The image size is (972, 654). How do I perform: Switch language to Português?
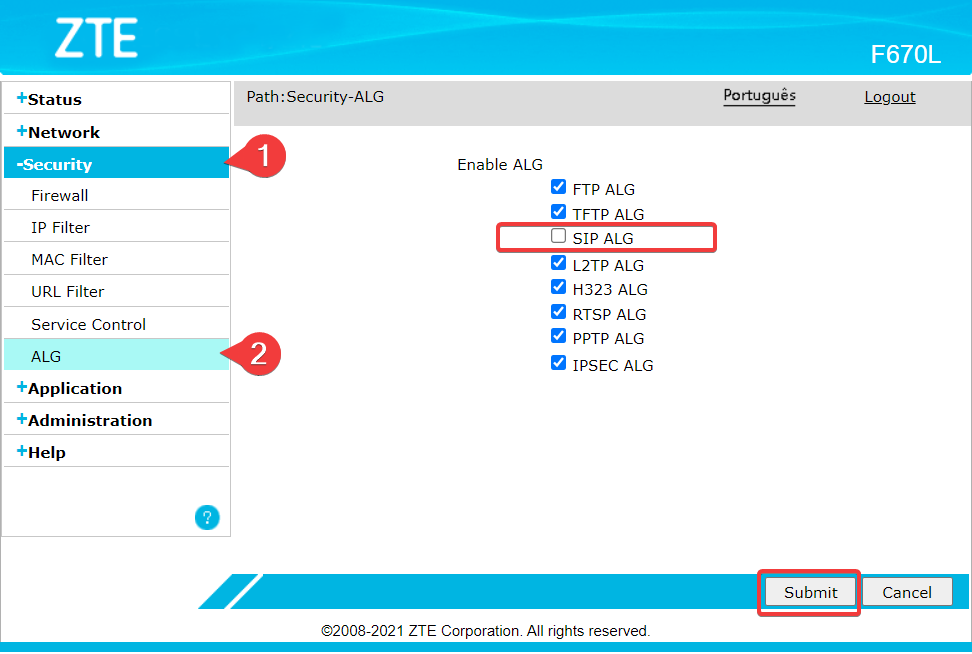[759, 96]
